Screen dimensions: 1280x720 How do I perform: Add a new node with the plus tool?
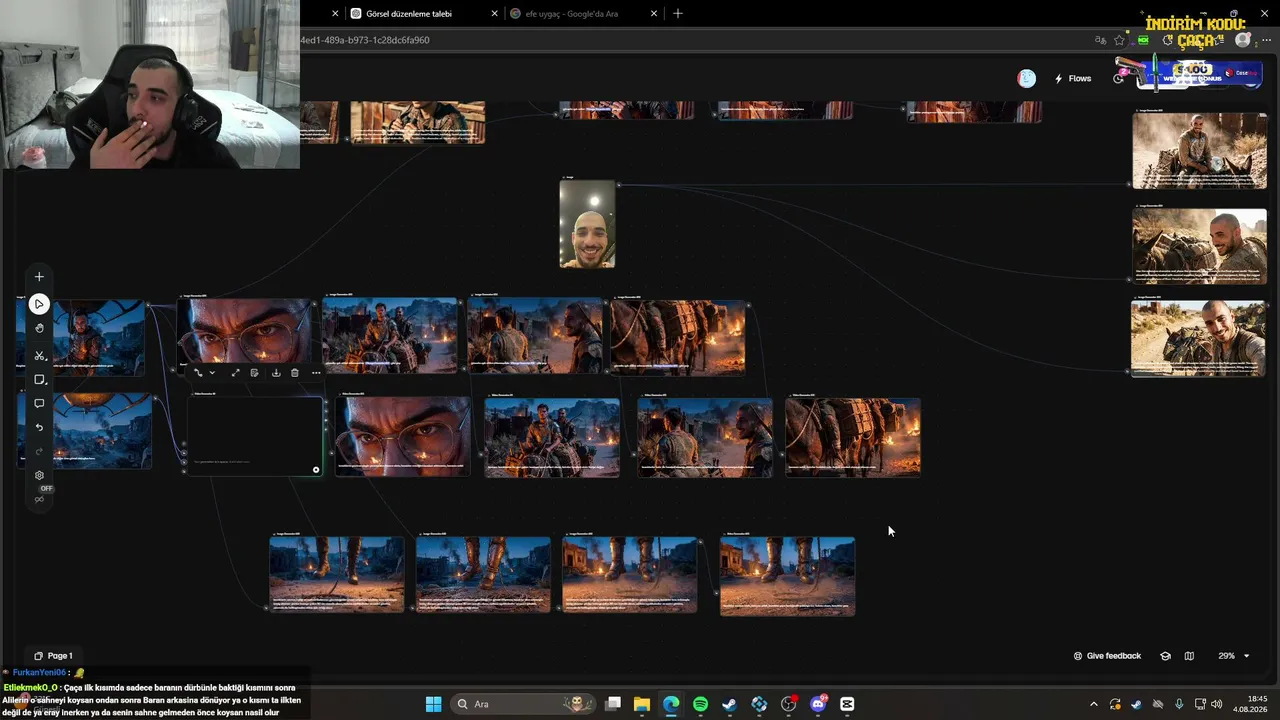[x=39, y=277]
